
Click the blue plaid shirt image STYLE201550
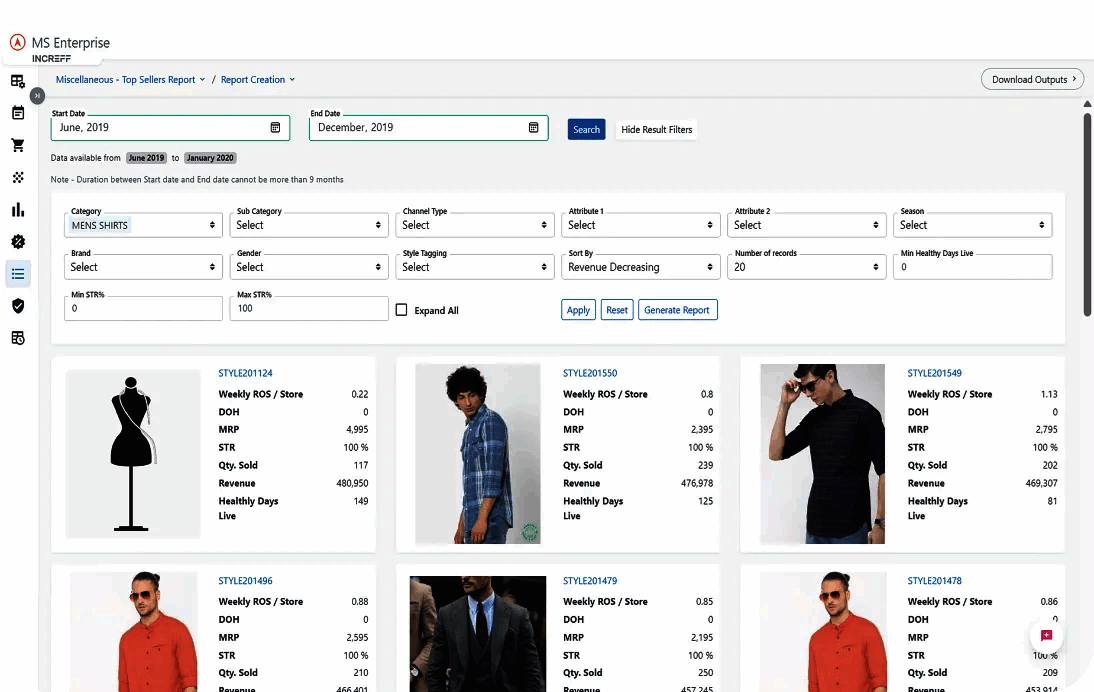pyautogui.click(x=478, y=453)
